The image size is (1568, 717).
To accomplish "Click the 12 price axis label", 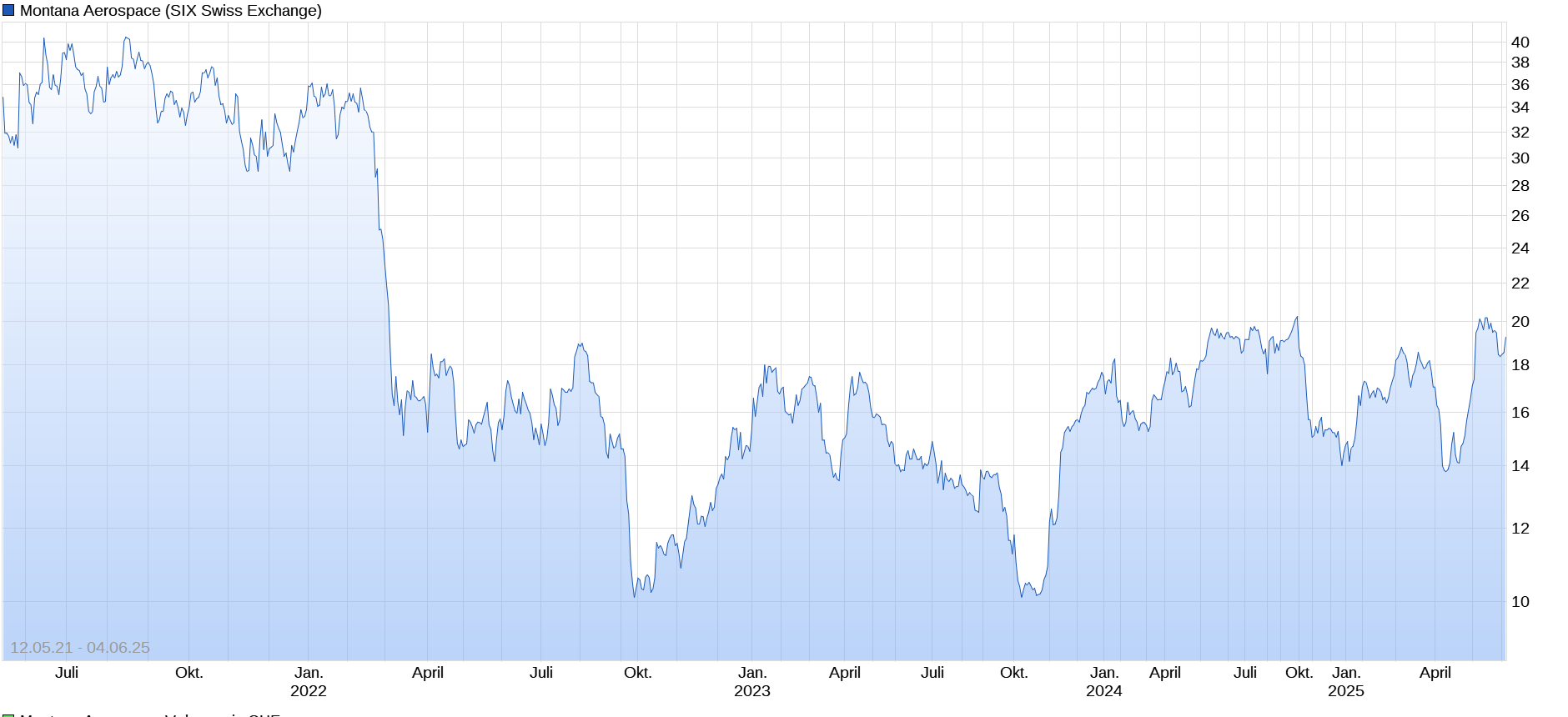I will tap(1520, 529).
